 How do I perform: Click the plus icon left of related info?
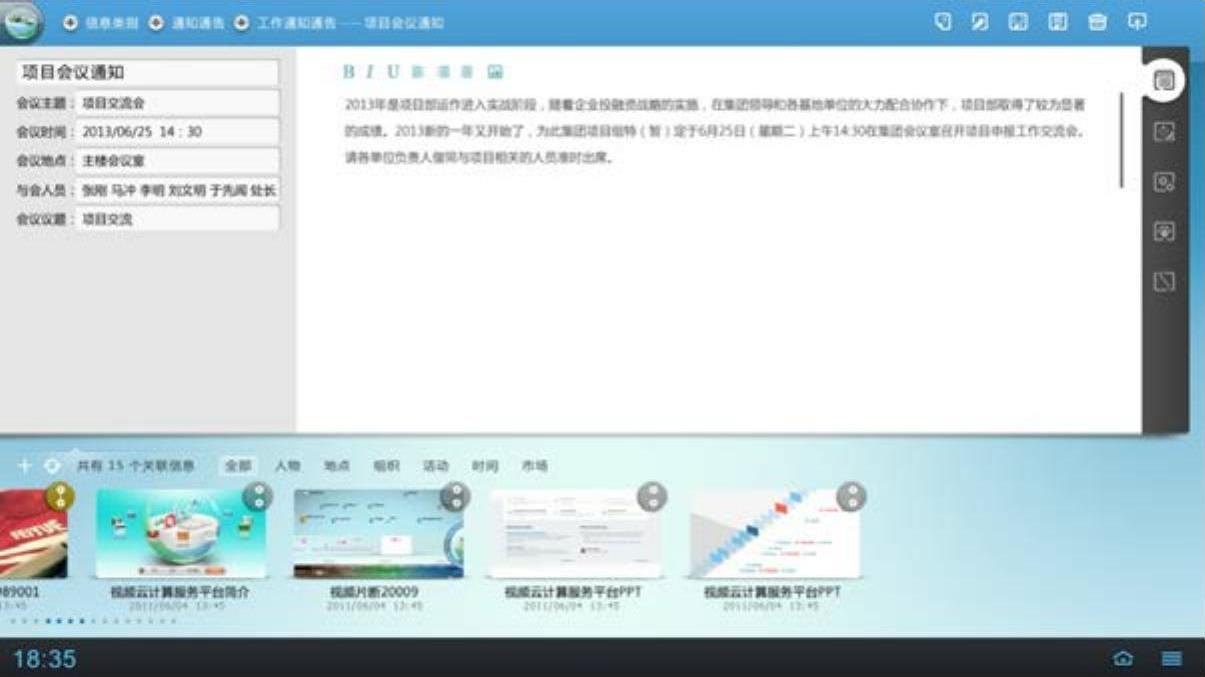25,466
